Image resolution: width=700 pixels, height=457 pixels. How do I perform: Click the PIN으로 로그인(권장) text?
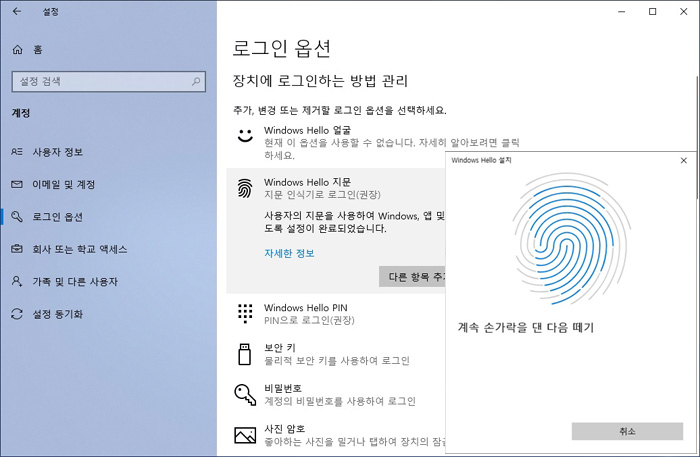(309, 320)
